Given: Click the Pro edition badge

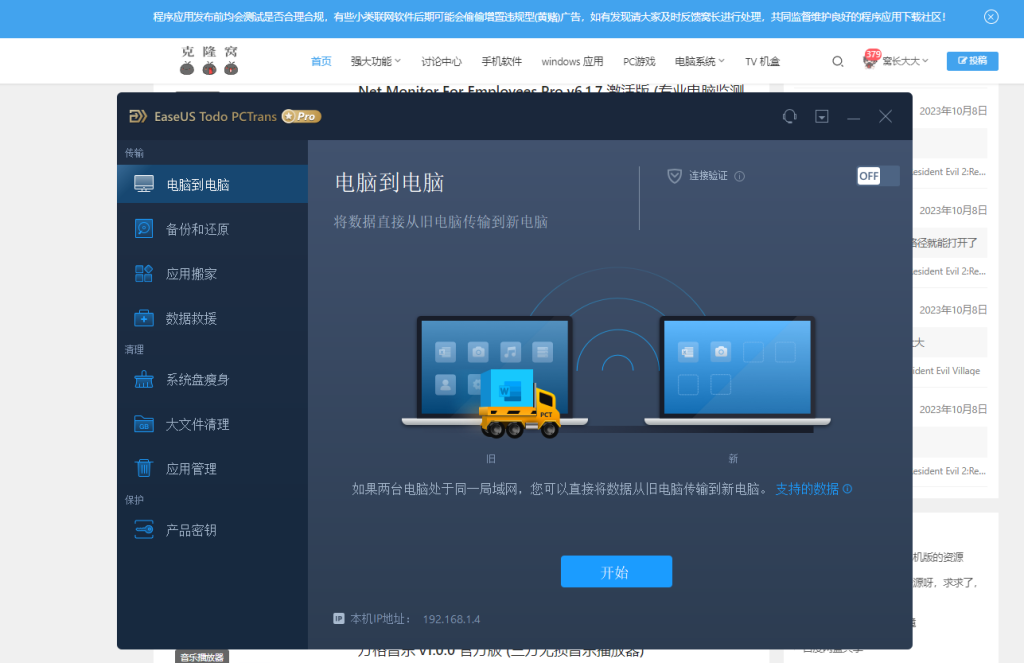Looking at the screenshot, I should pos(302,116).
